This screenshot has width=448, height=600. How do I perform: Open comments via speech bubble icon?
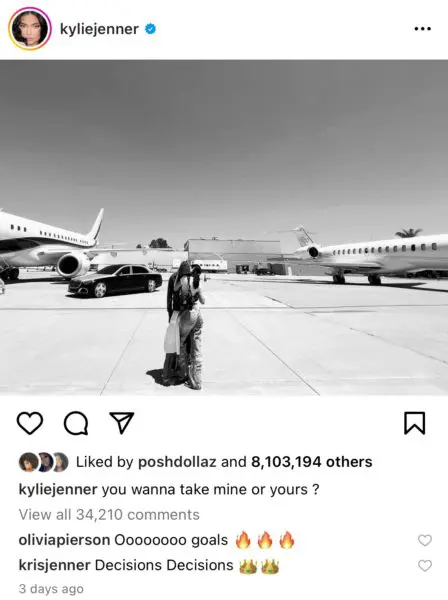click(x=76, y=423)
